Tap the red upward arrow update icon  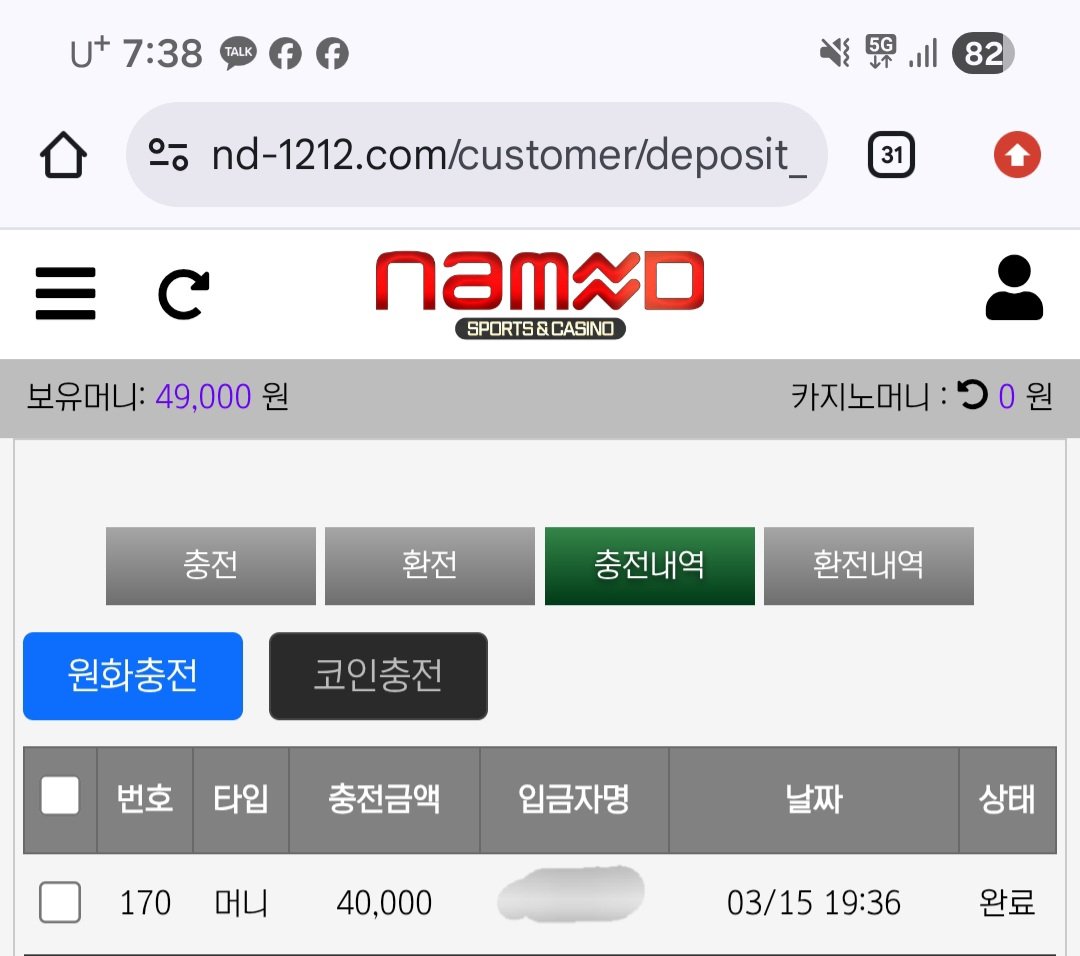pos(1017,154)
